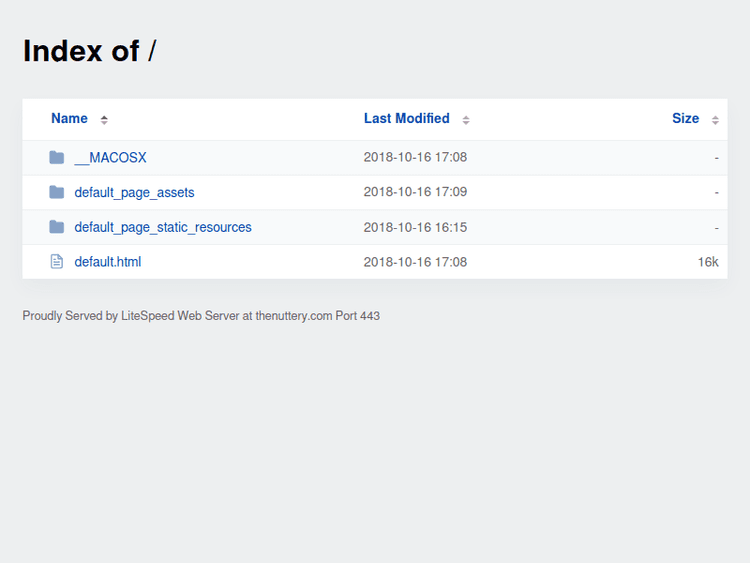This screenshot has width=750, height=563.
Task: Click sort arrows beside Last Modified header
Action: (x=466, y=120)
